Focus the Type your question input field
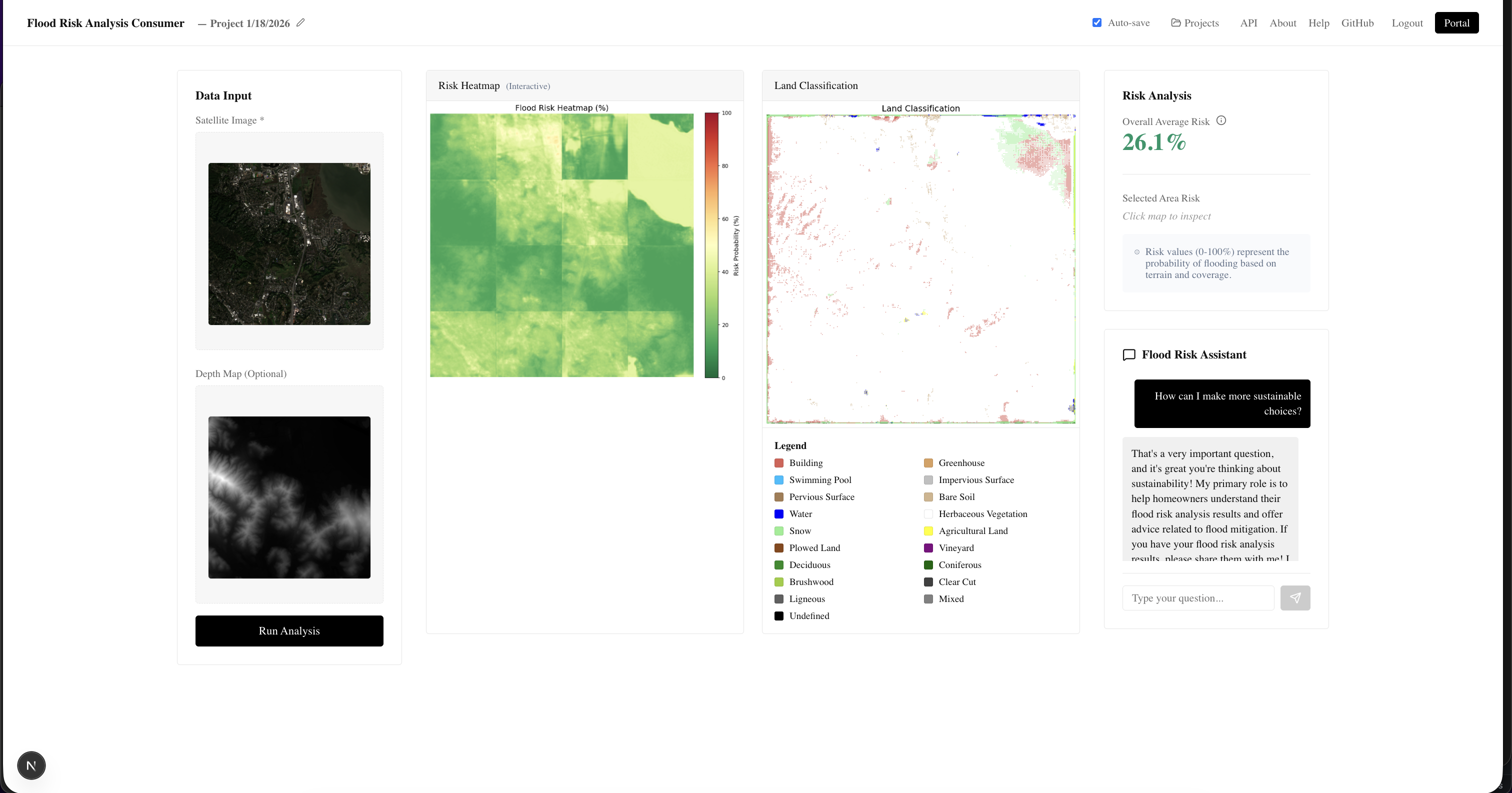This screenshot has height=793, width=1512. point(1197,597)
